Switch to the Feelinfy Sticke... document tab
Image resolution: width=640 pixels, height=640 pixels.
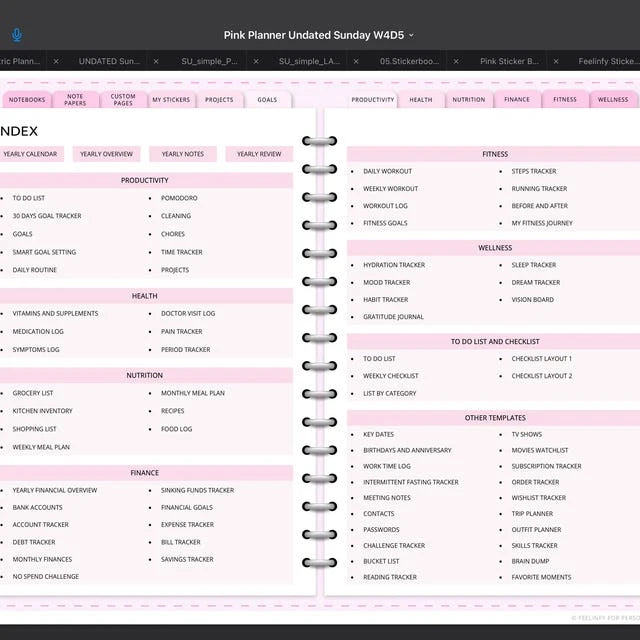coord(609,61)
